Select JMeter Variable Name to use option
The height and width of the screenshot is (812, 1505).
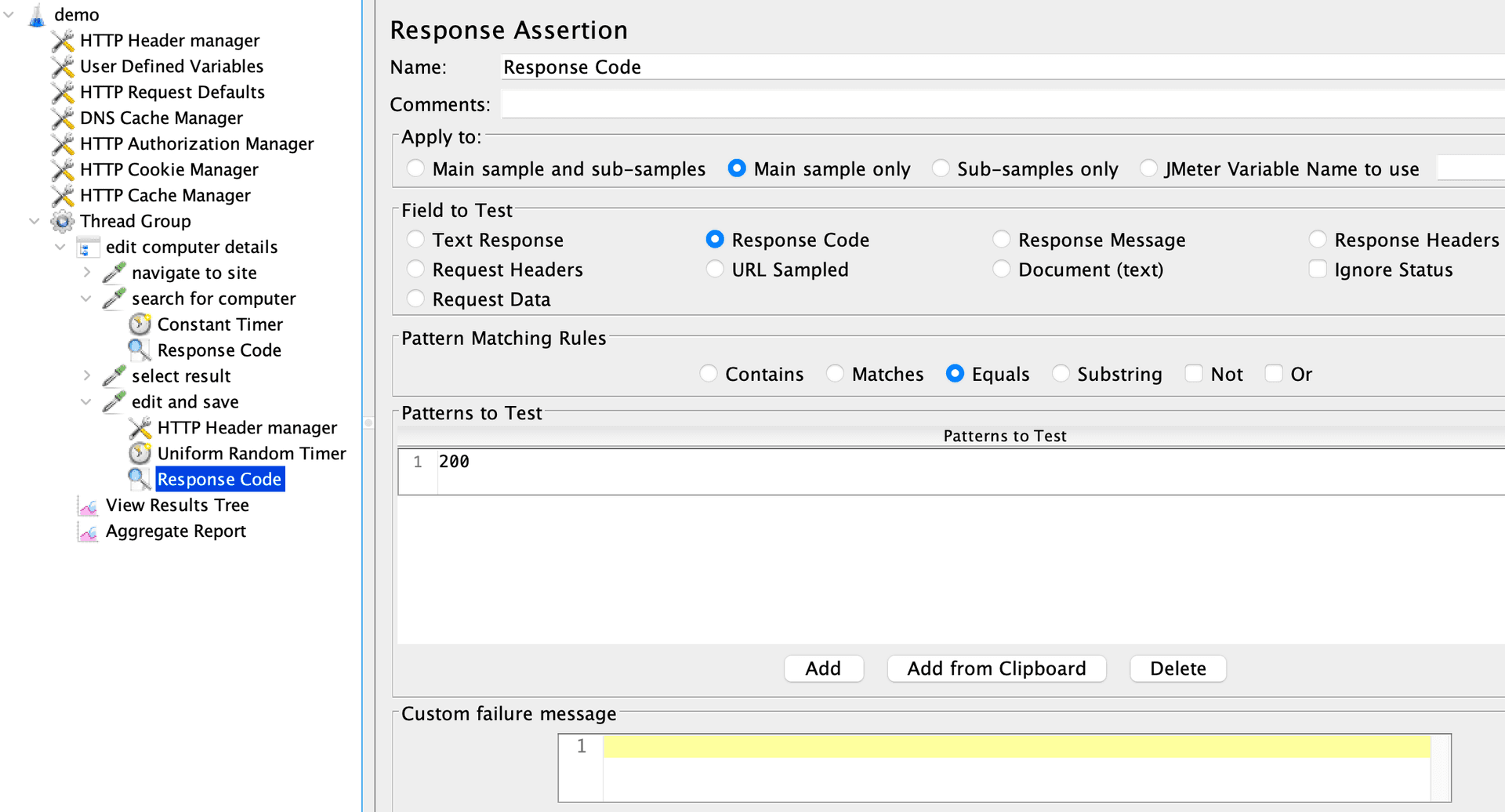[1148, 169]
